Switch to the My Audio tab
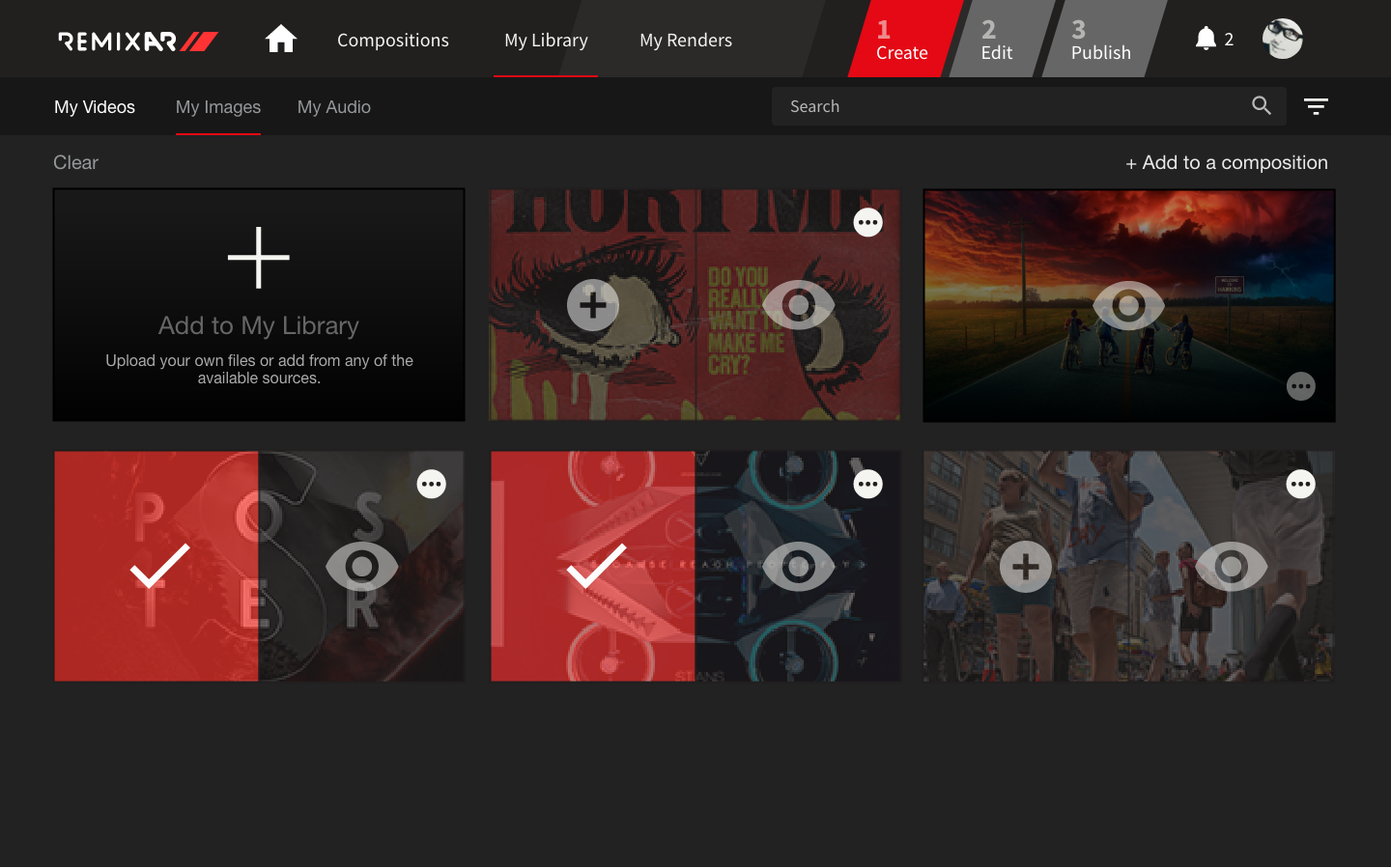1391x868 pixels. (x=334, y=107)
